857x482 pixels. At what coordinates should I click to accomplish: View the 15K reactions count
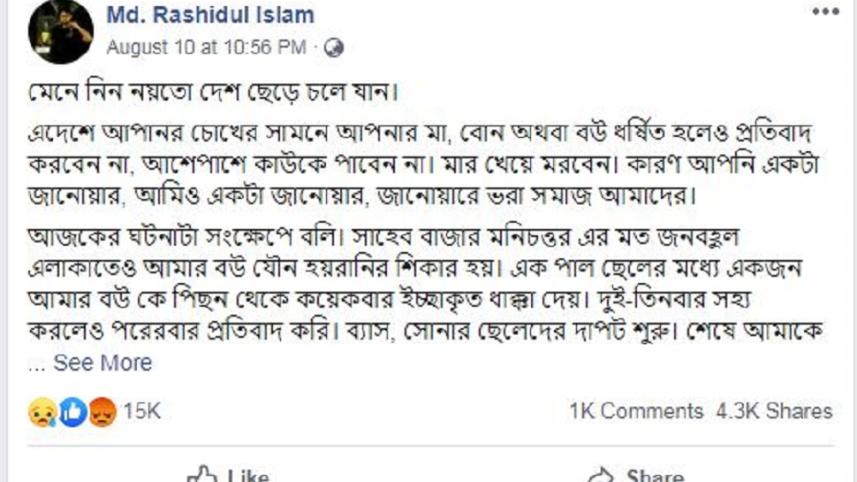pos(142,411)
